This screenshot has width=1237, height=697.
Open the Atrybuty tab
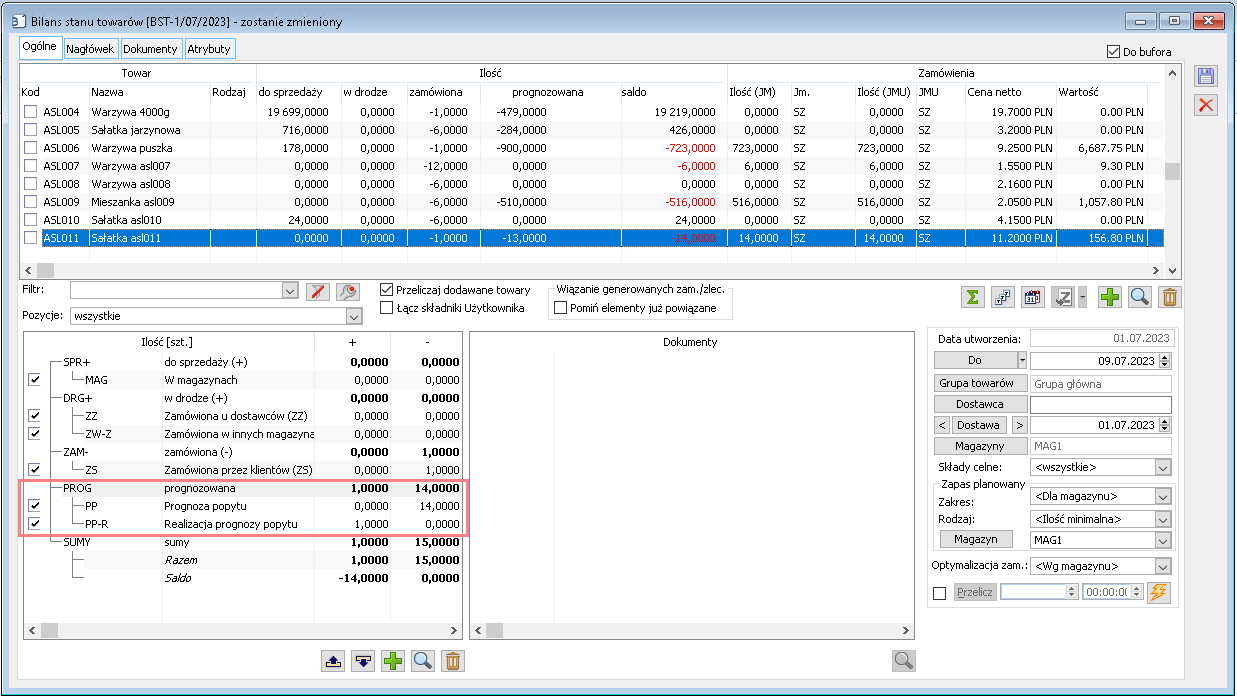click(x=209, y=49)
